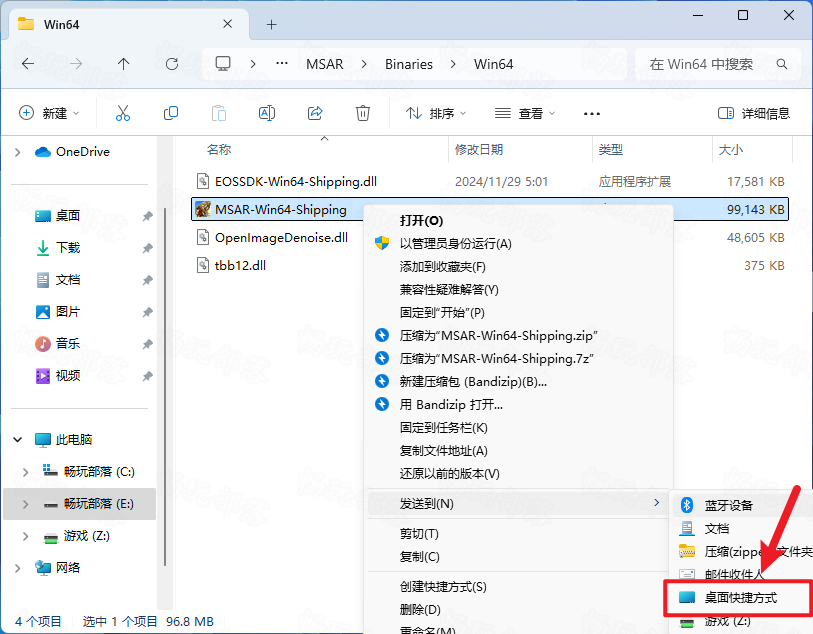Unpin 视频 using its pin icon
The image size is (813, 634).
pyautogui.click(x=148, y=376)
